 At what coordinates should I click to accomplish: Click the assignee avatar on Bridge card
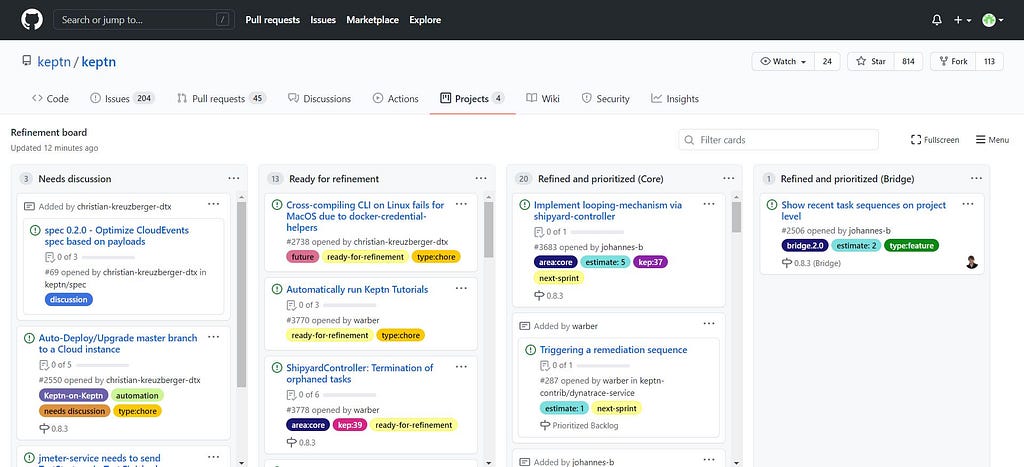[x=971, y=263]
